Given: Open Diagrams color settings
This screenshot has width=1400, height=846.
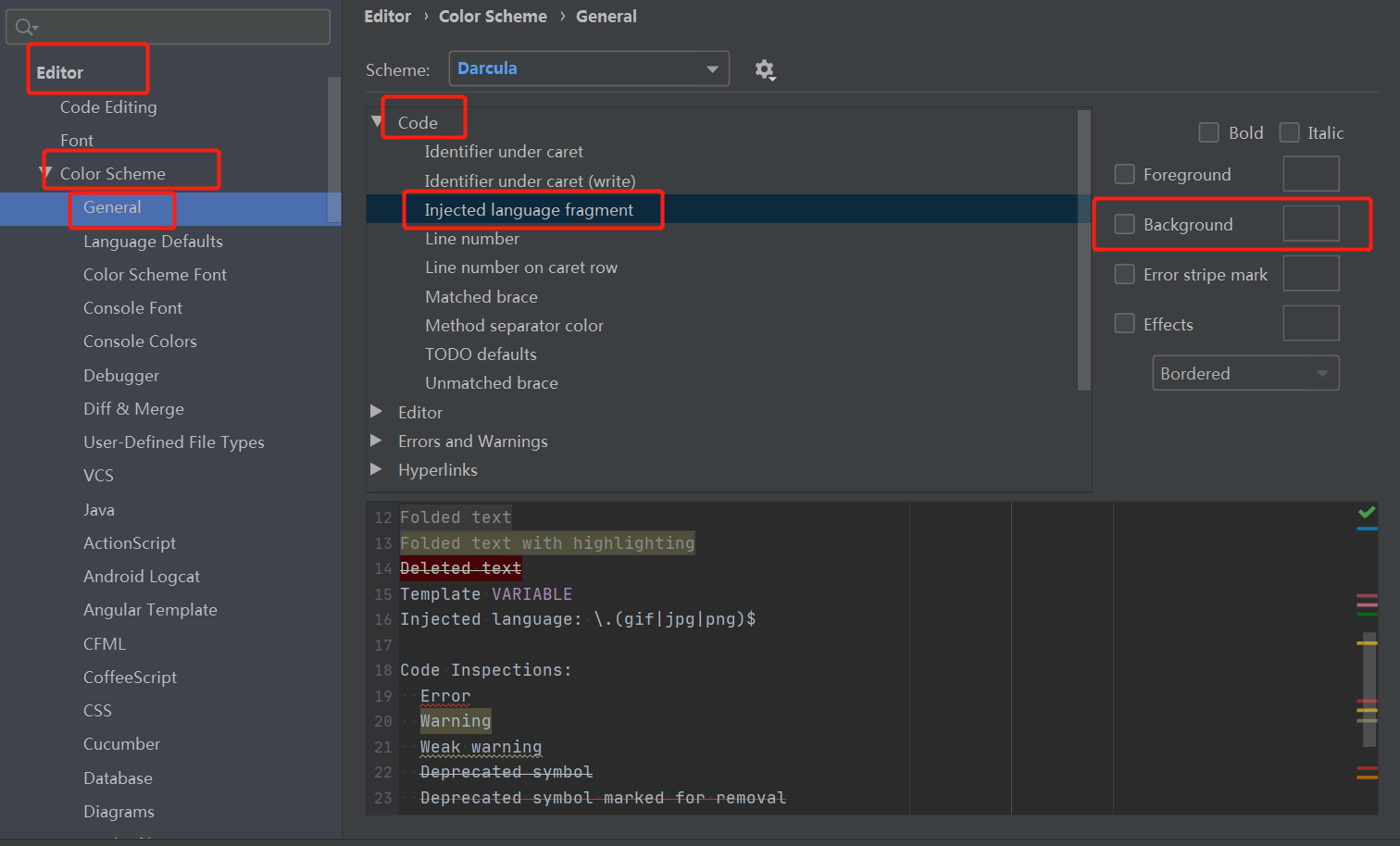Looking at the screenshot, I should [119, 811].
